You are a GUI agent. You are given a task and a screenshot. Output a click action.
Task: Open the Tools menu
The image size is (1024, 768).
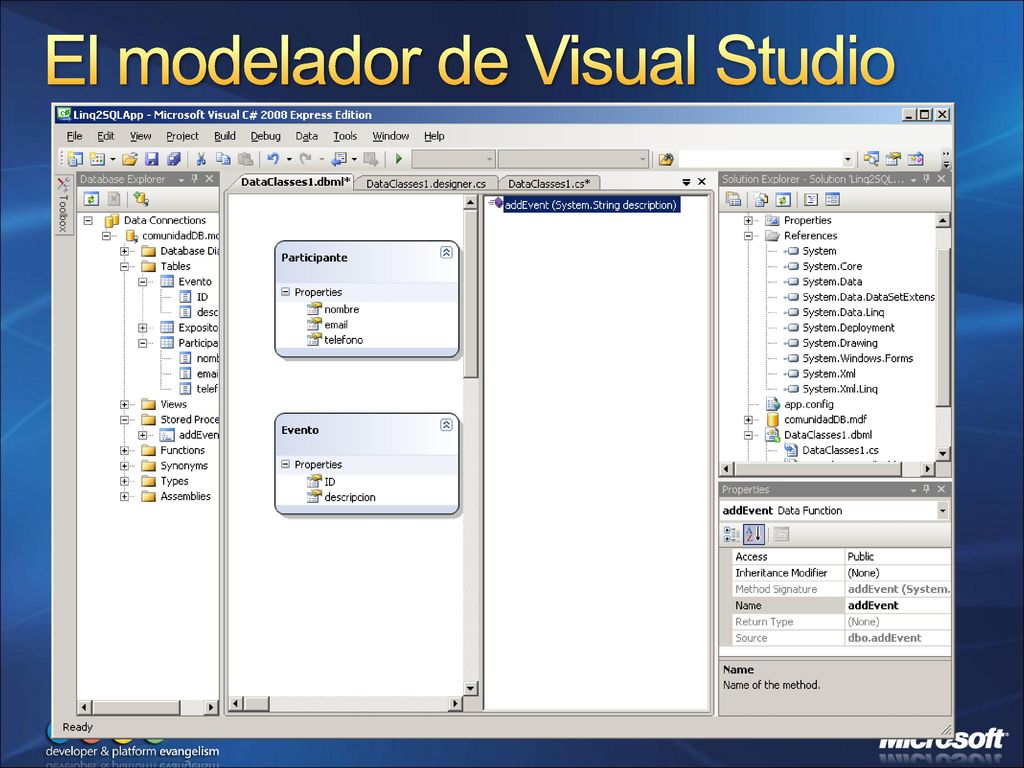point(345,136)
